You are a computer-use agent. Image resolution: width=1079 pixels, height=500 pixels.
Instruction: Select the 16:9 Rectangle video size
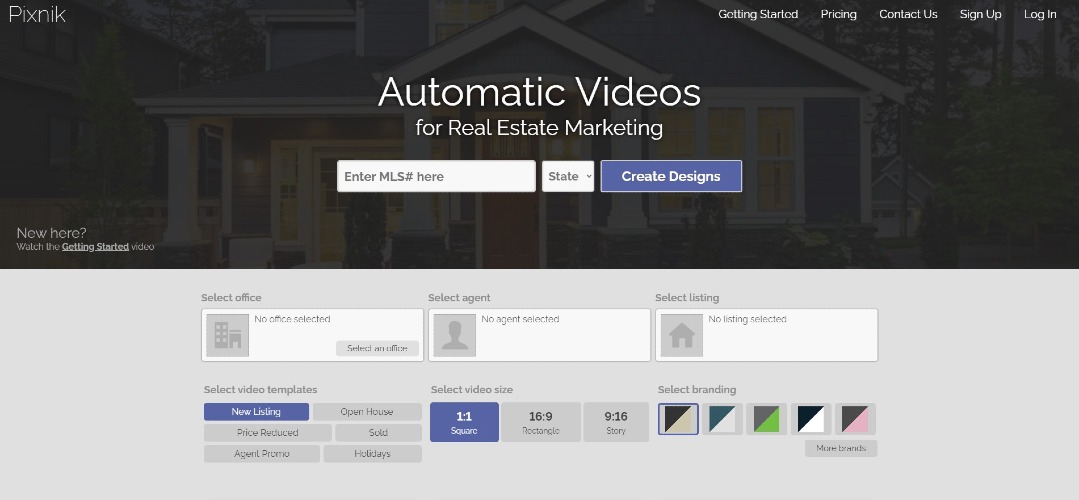540,422
